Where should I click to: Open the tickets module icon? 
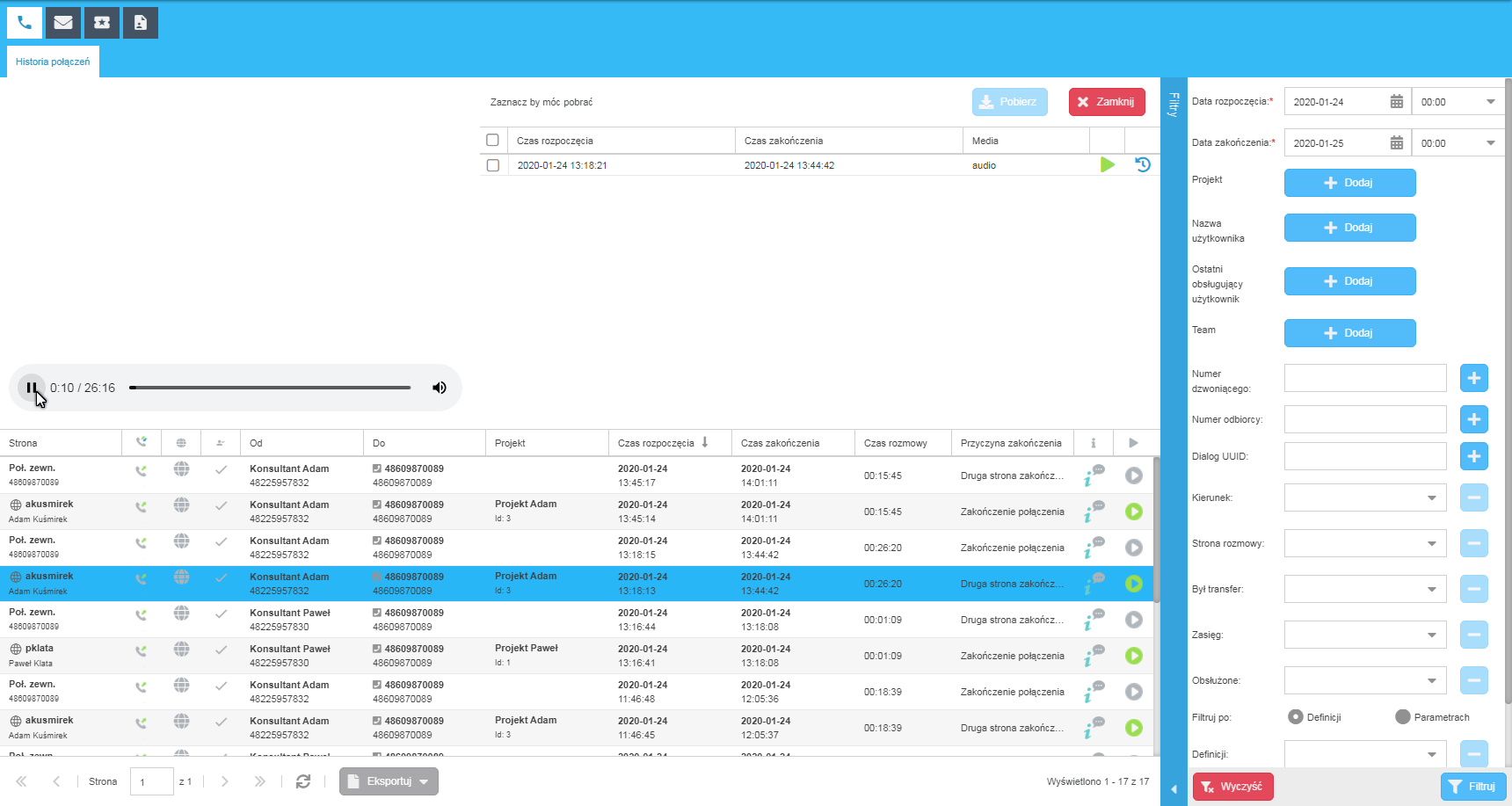click(x=102, y=23)
